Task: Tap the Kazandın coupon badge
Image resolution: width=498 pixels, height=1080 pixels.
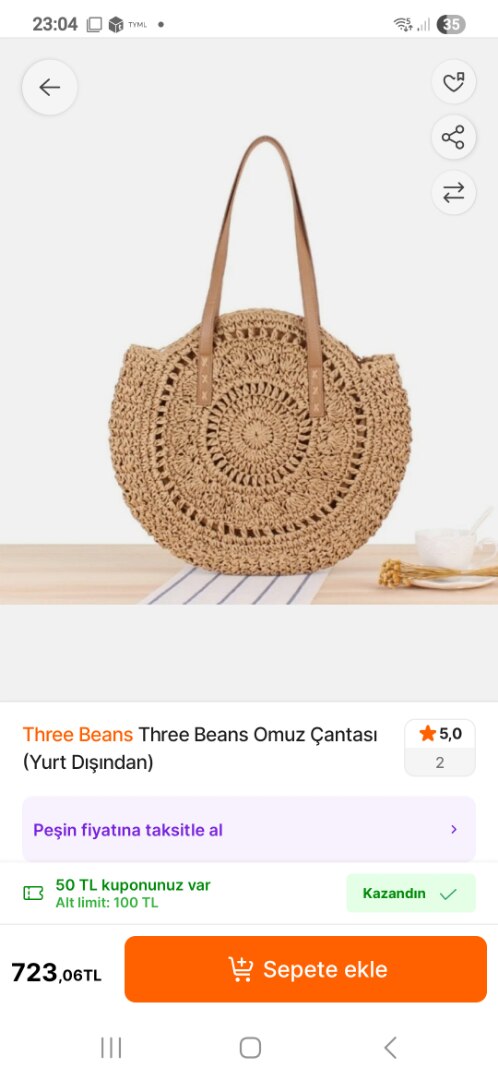Action: 411,893
